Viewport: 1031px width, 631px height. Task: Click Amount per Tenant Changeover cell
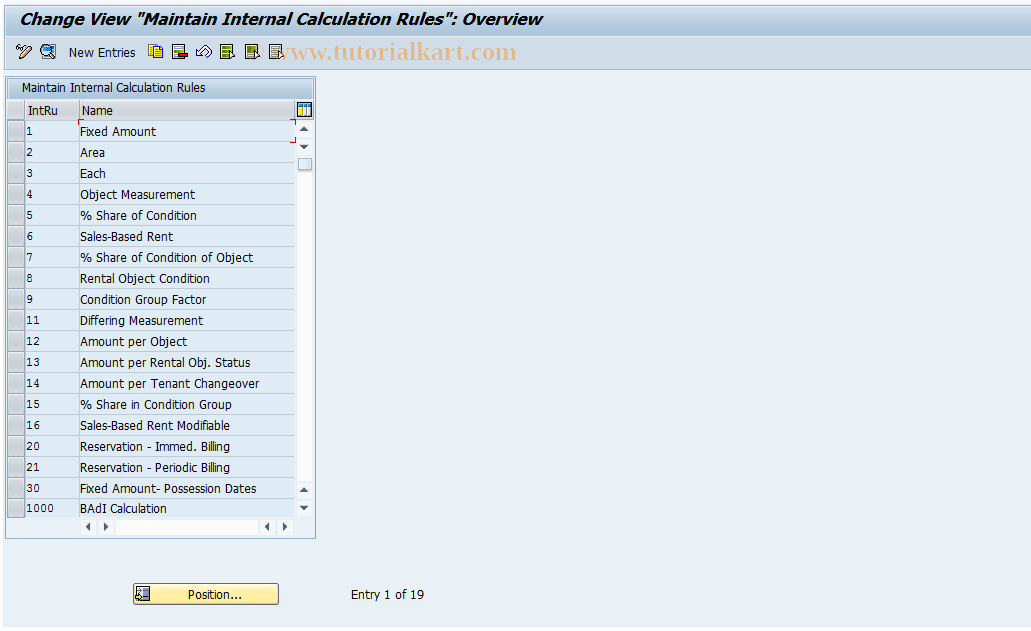point(187,384)
